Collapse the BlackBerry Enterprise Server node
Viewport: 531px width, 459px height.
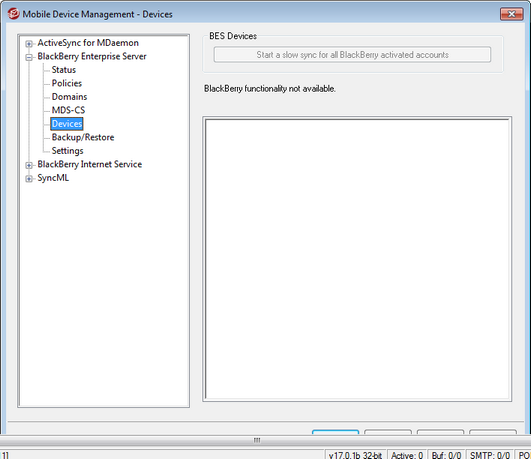coord(29,57)
